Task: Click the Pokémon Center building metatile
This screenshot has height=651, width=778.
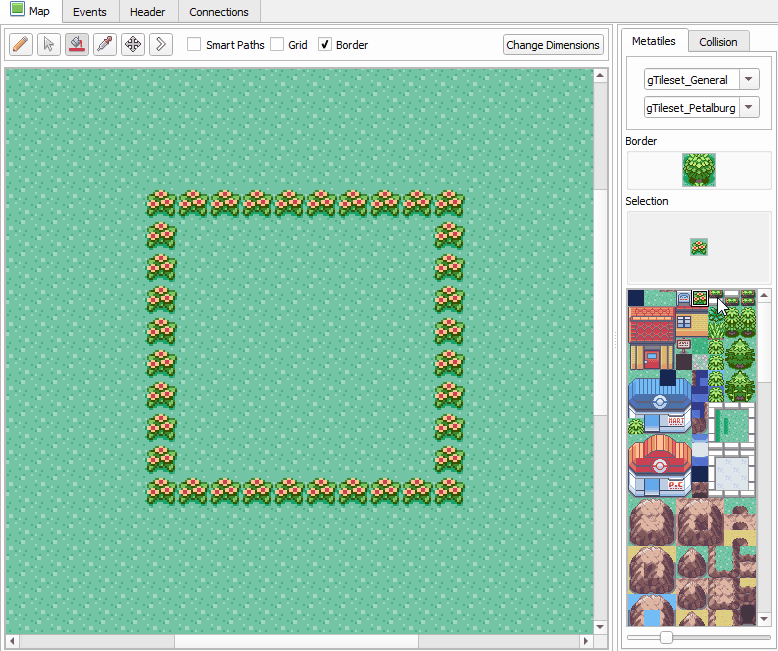Action: coord(659,465)
